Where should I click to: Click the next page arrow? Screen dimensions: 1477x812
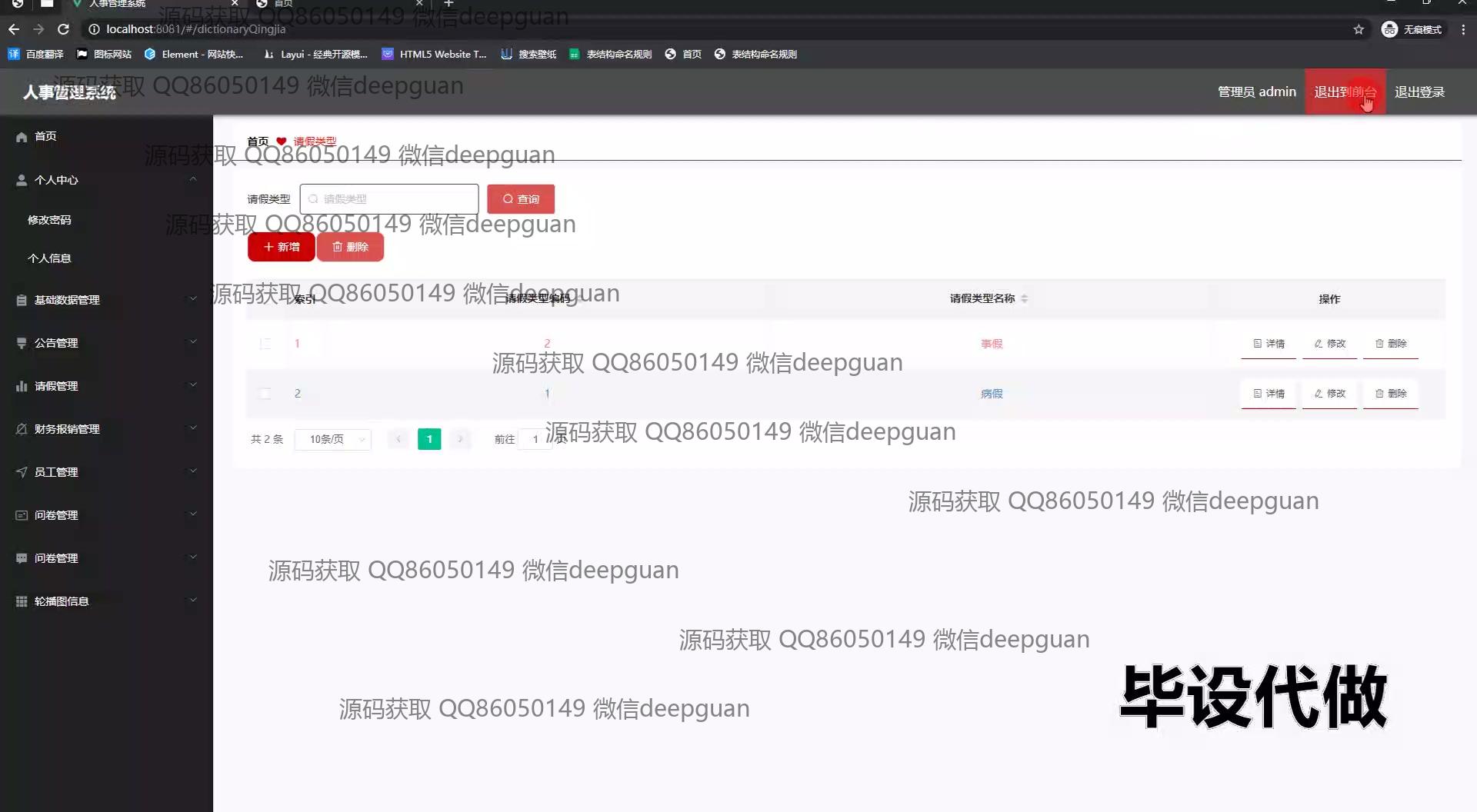pos(460,439)
